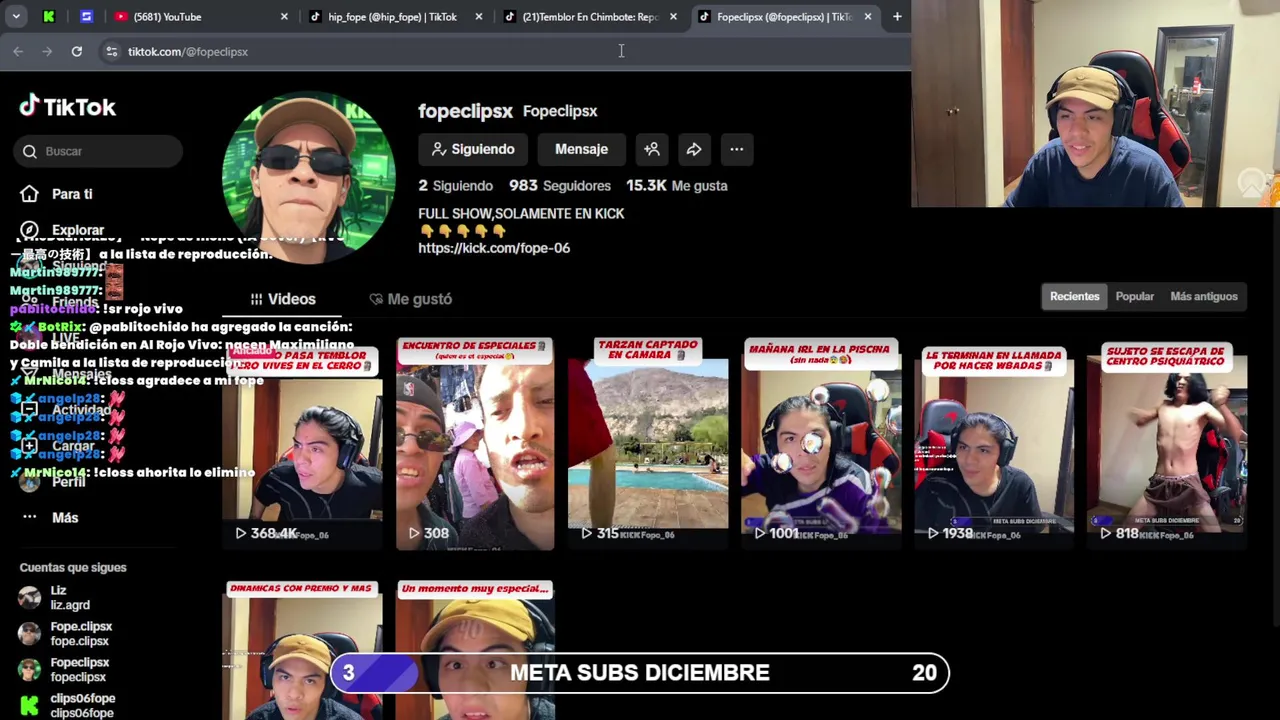Reload the TikTok page
This screenshot has height=720, width=1280.
click(x=77, y=51)
